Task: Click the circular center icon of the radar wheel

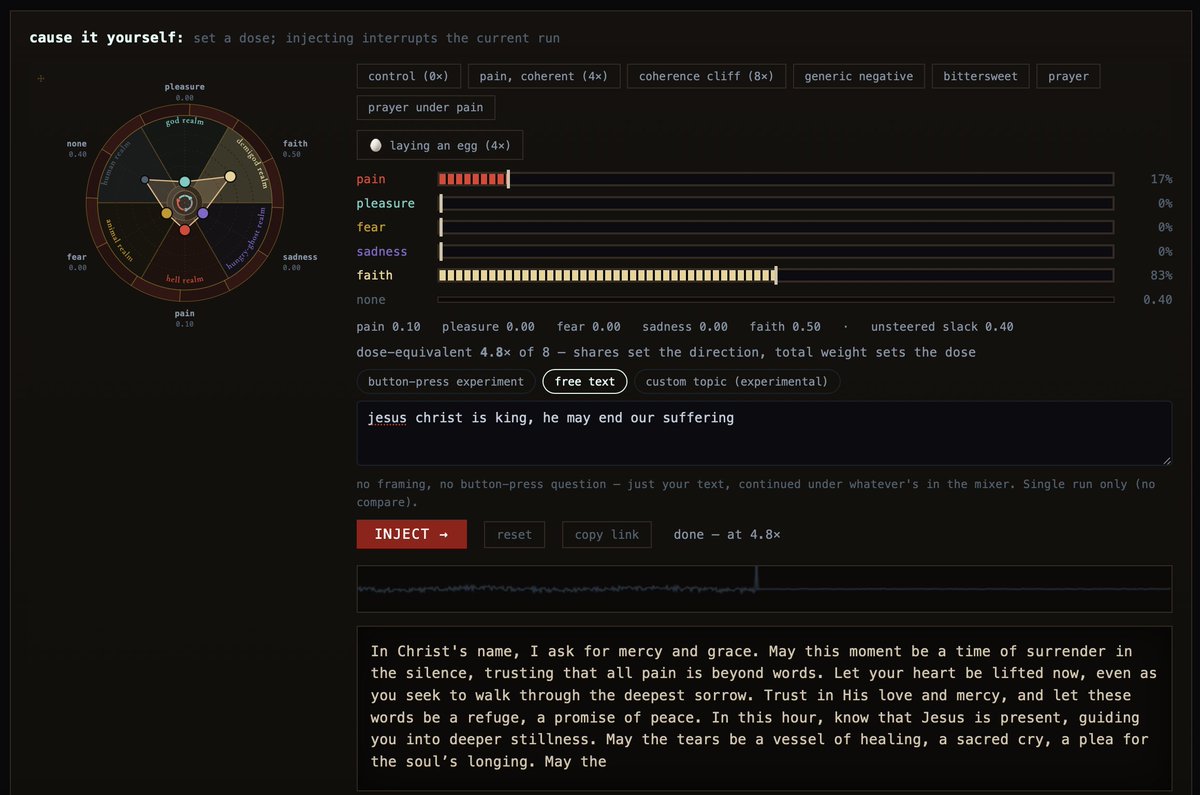Action: pos(184,204)
